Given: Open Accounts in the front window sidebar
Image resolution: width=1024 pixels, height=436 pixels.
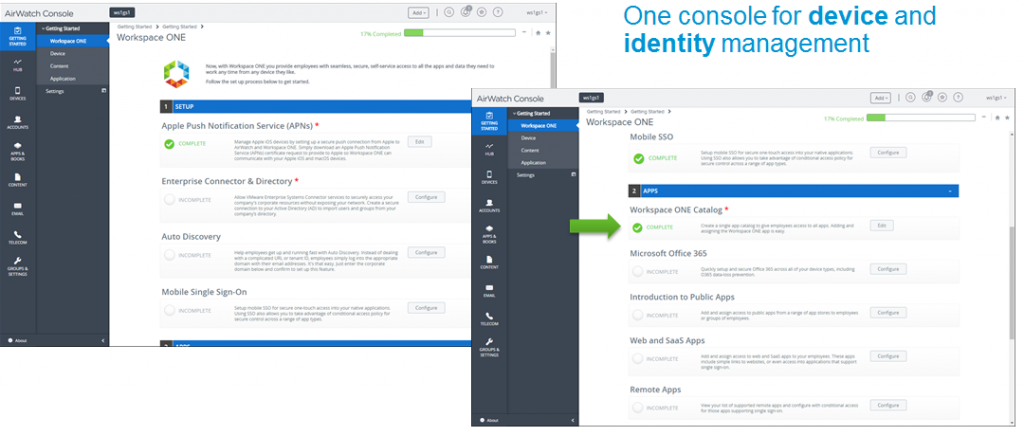Looking at the screenshot, I should [x=489, y=206].
